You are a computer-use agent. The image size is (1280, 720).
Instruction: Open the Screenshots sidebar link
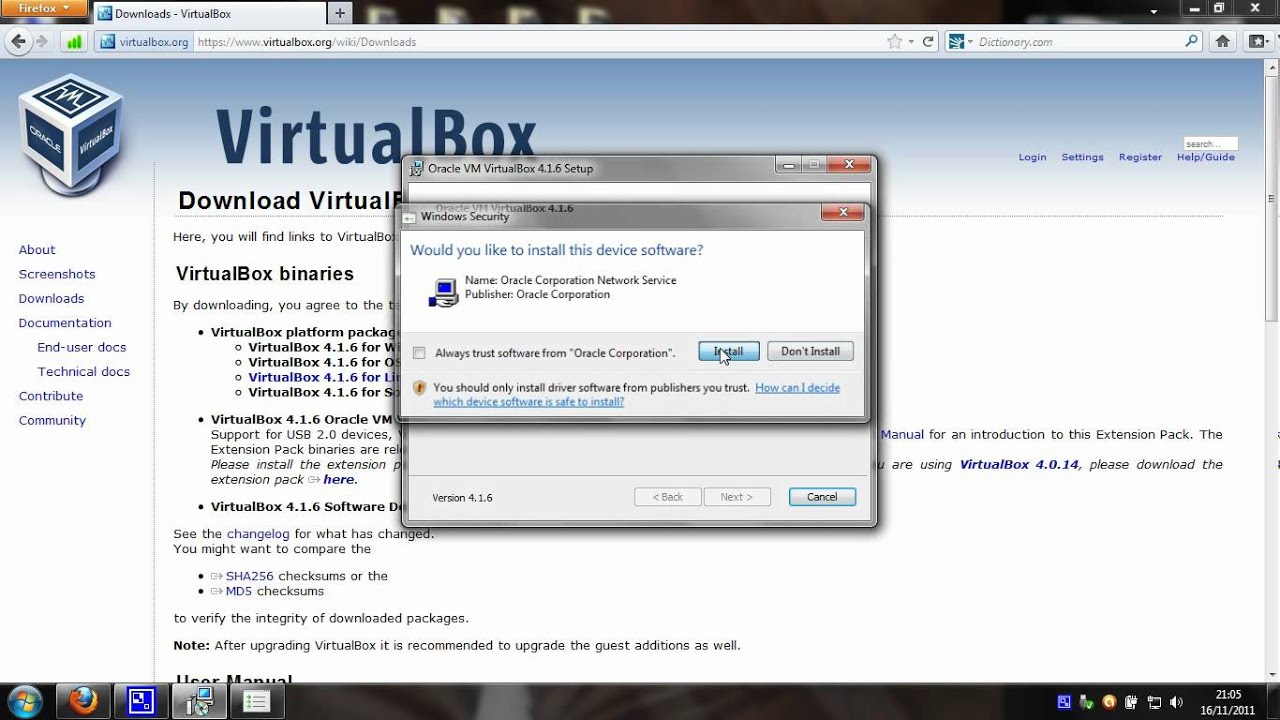click(x=57, y=274)
